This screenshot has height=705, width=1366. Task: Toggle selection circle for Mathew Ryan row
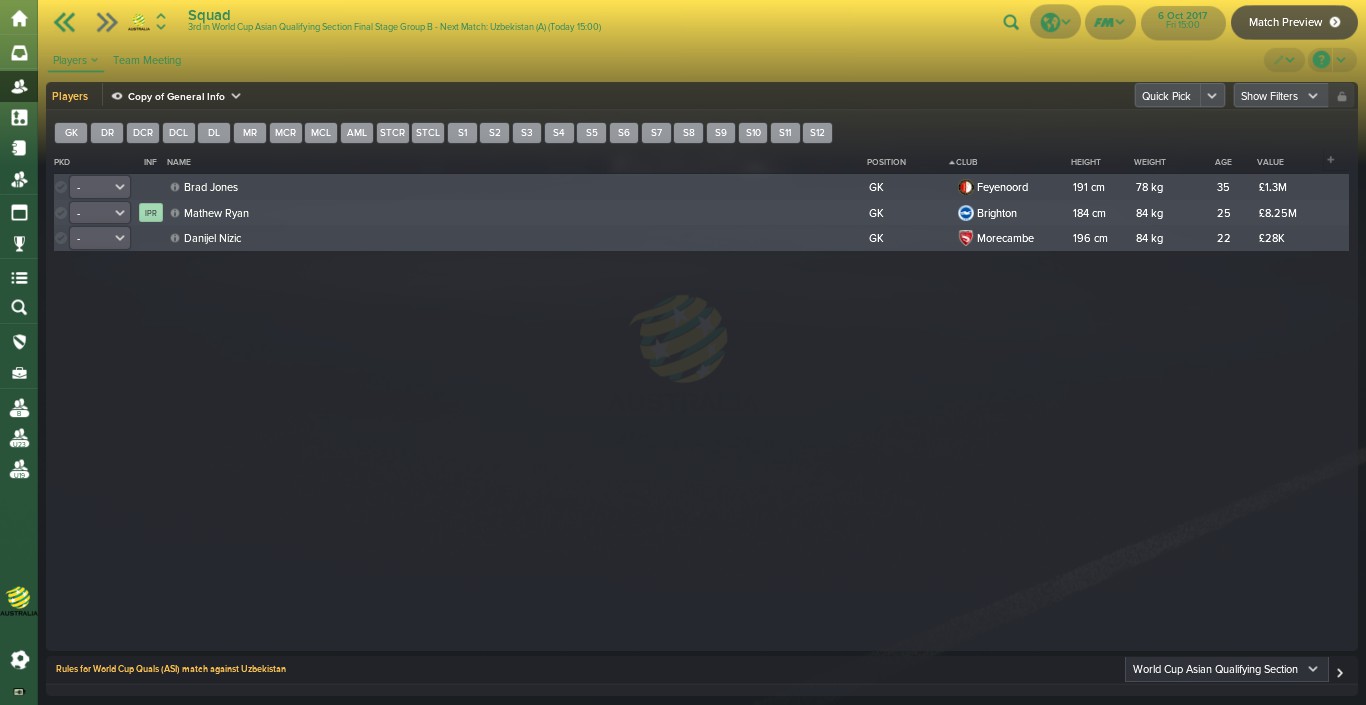[61, 213]
